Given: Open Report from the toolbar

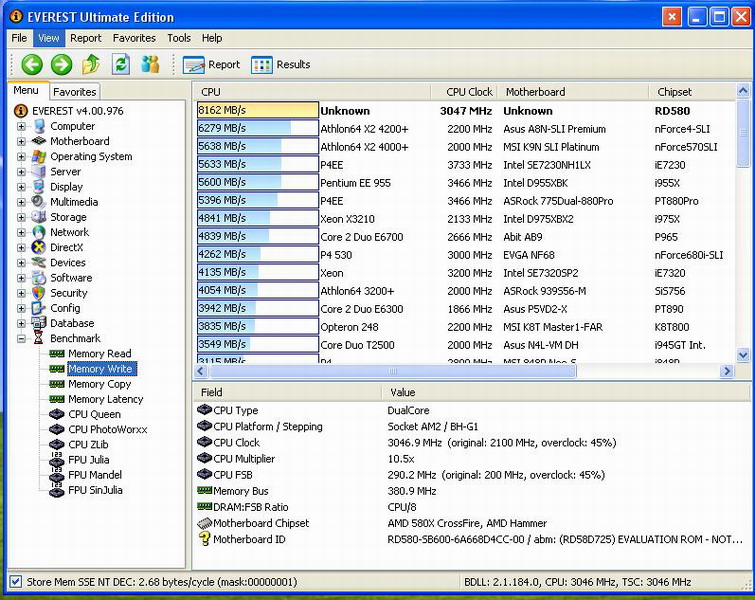Looking at the screenshot, I should [x=211, y=65].
